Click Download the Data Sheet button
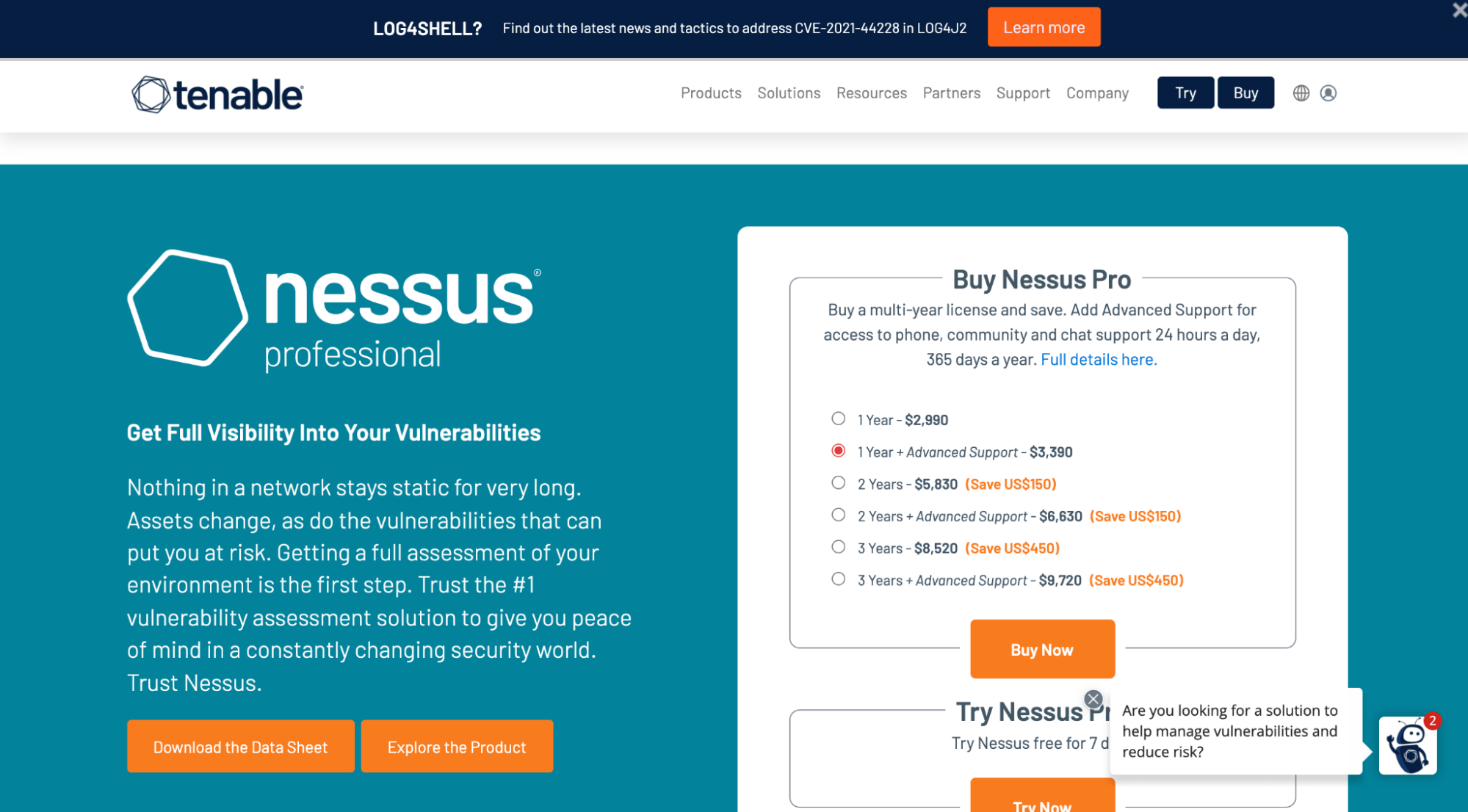The width and height of the screenshot is (1468, 812). coord(241,745)
